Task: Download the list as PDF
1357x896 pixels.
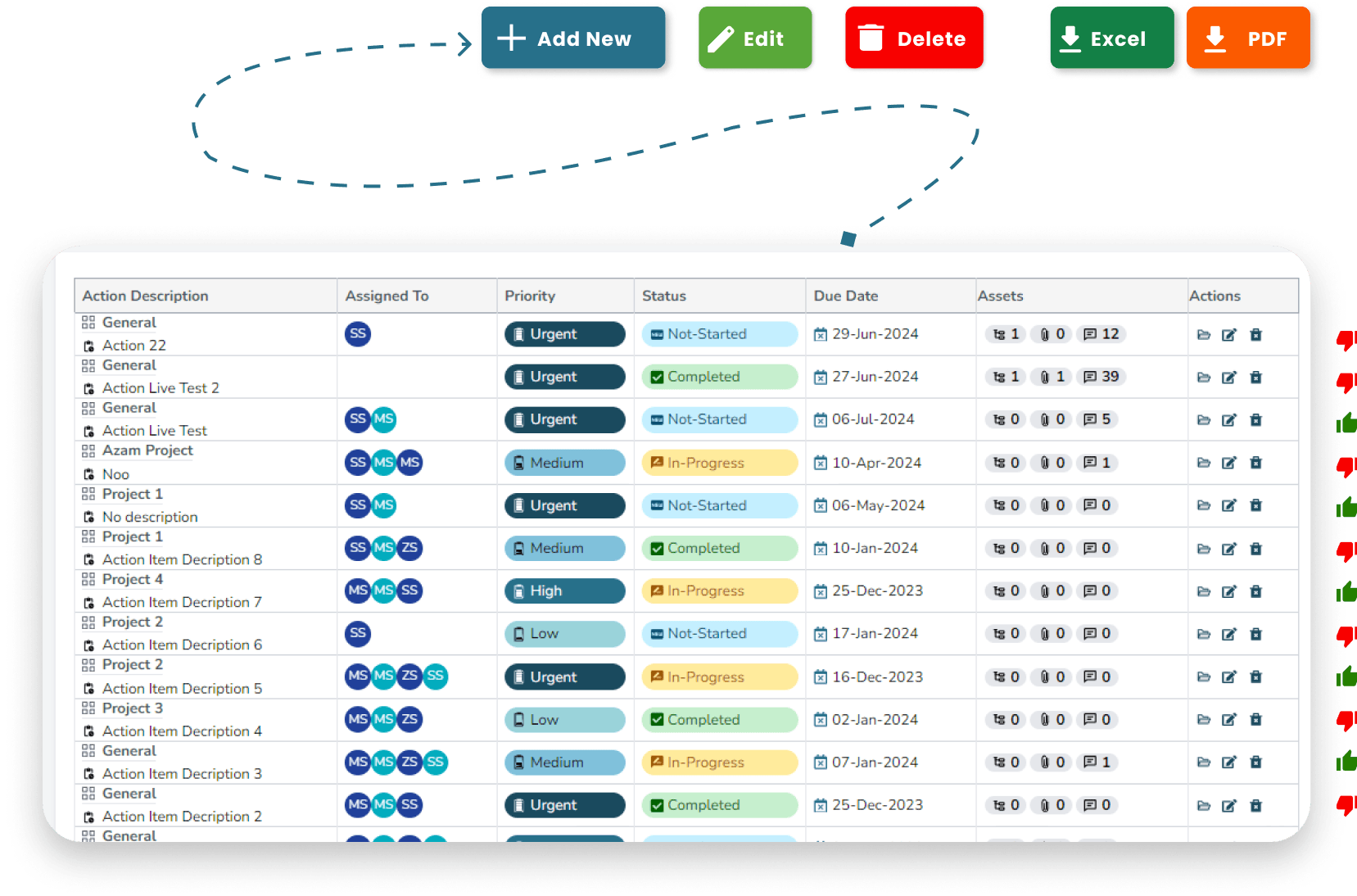Action: tap(1248, 38)
